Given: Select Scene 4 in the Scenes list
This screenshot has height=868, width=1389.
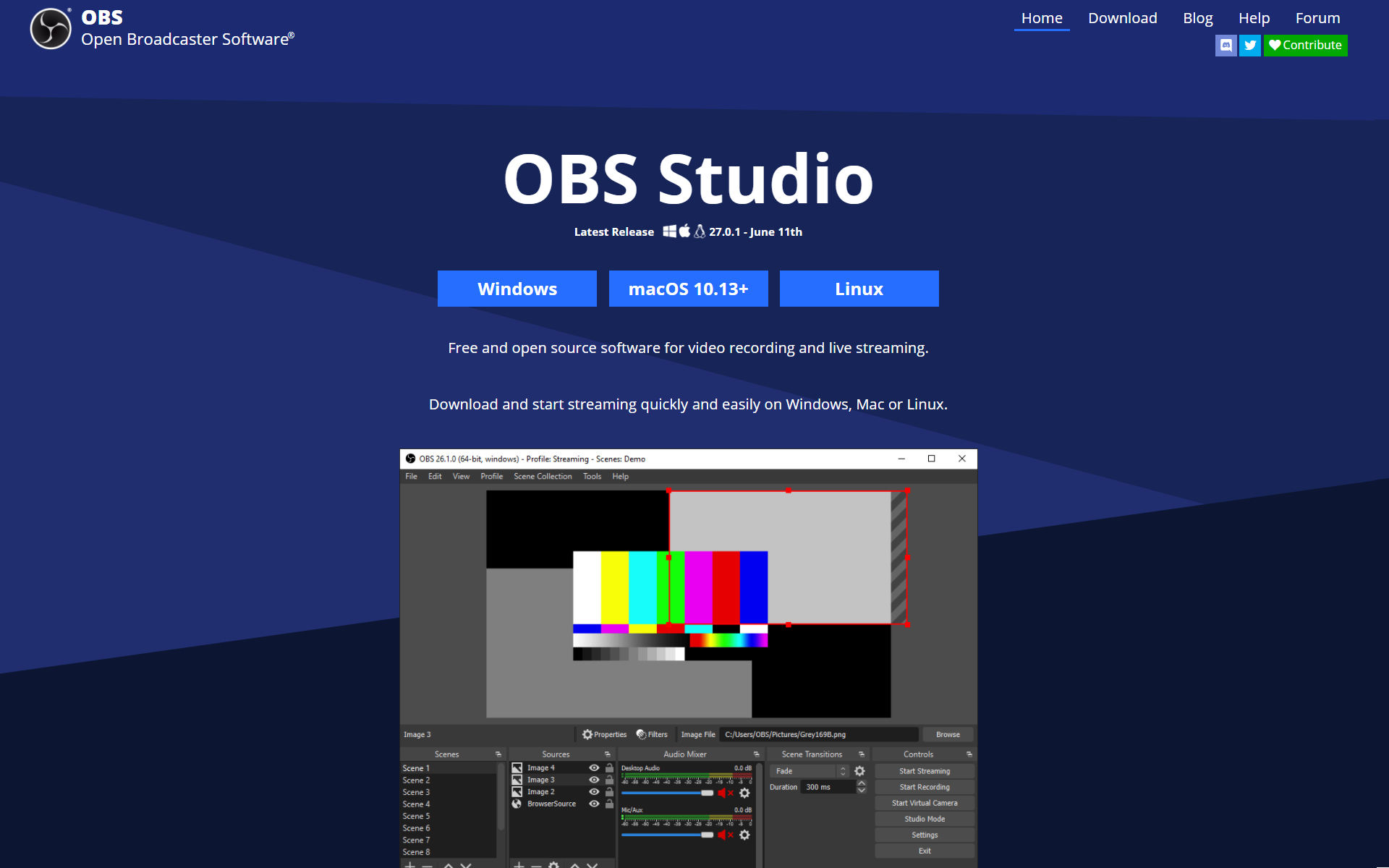Looking at the screenshot, I should tap(417, 804).
